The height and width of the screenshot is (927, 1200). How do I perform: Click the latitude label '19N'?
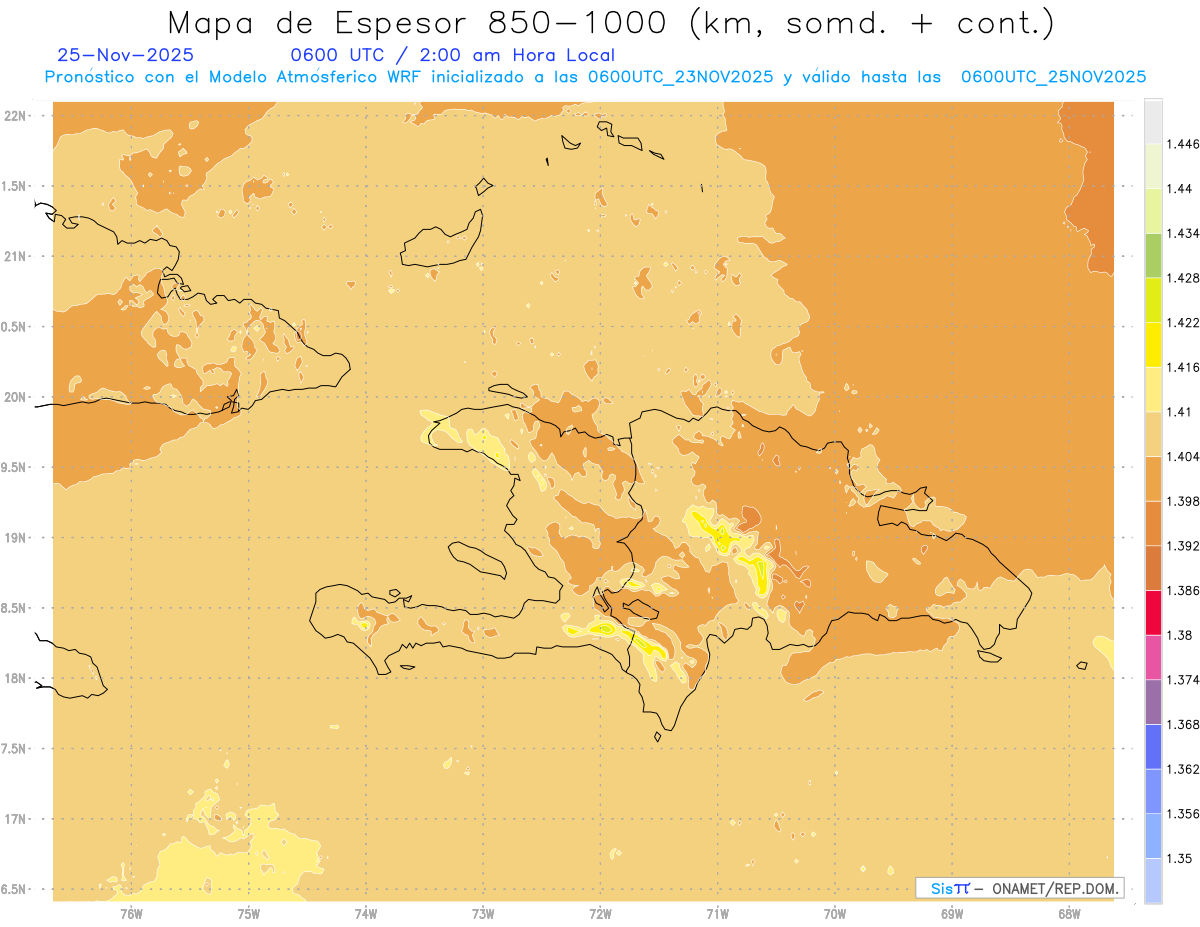15,537
